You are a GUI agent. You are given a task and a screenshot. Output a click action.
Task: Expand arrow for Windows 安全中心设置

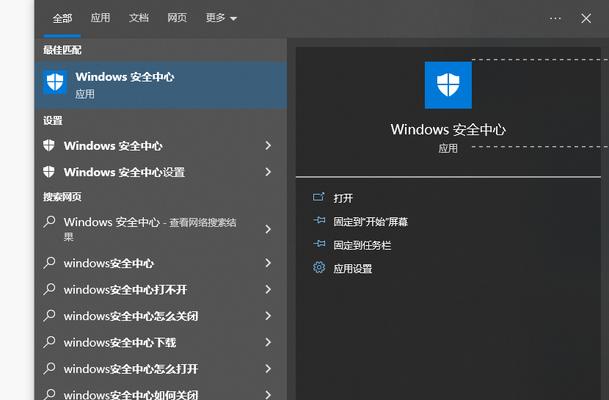coord(268,172)
